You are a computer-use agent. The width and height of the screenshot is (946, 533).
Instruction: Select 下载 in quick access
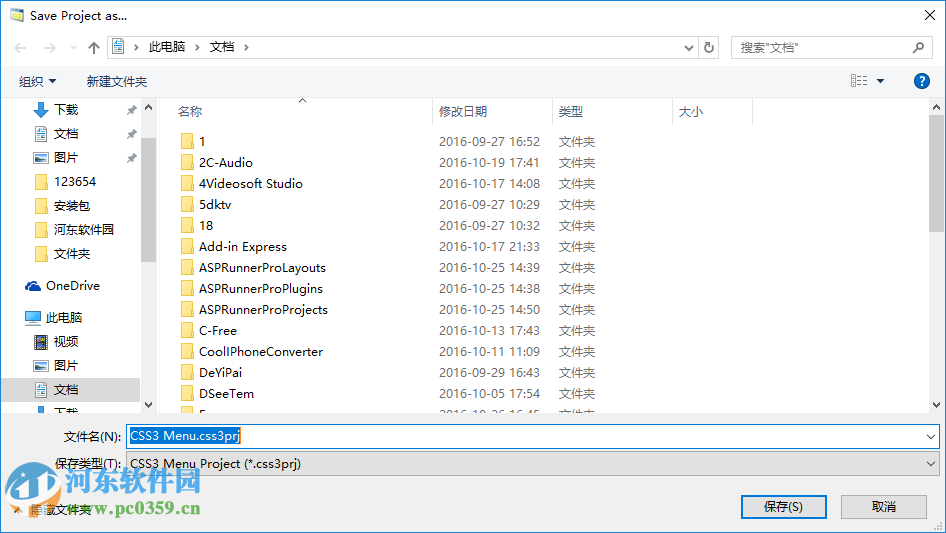[x=66, y=110]
